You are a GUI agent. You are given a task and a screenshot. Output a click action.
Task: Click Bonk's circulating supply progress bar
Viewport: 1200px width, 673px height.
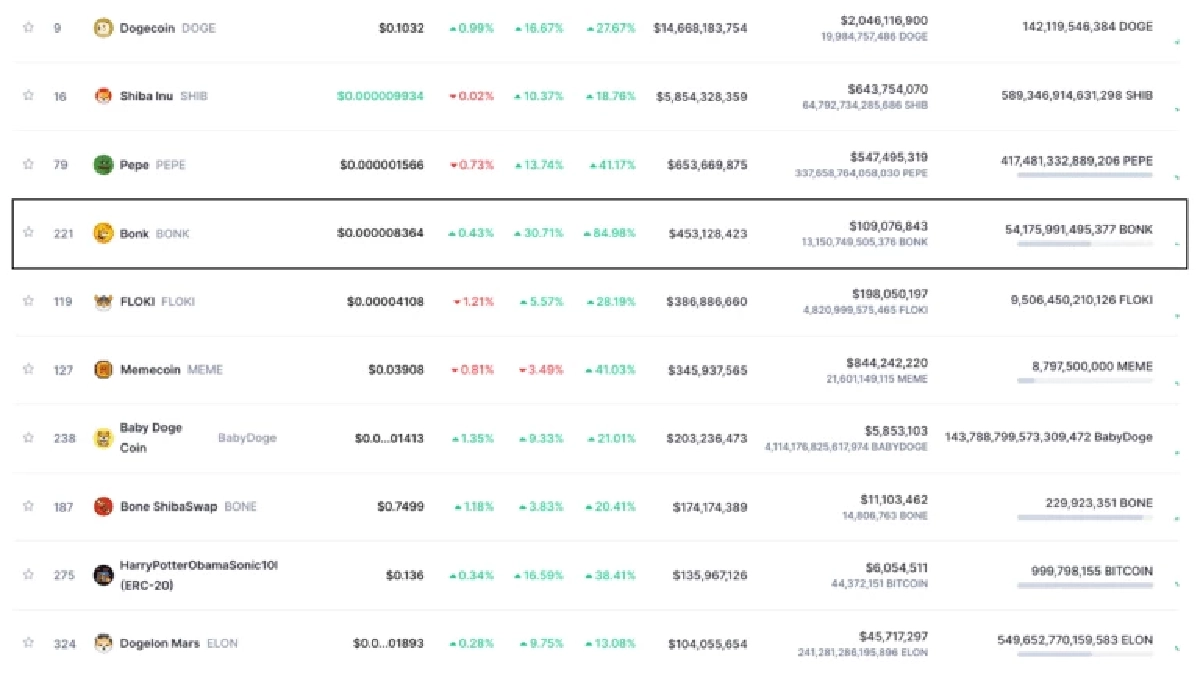[x=1084, y=244]
